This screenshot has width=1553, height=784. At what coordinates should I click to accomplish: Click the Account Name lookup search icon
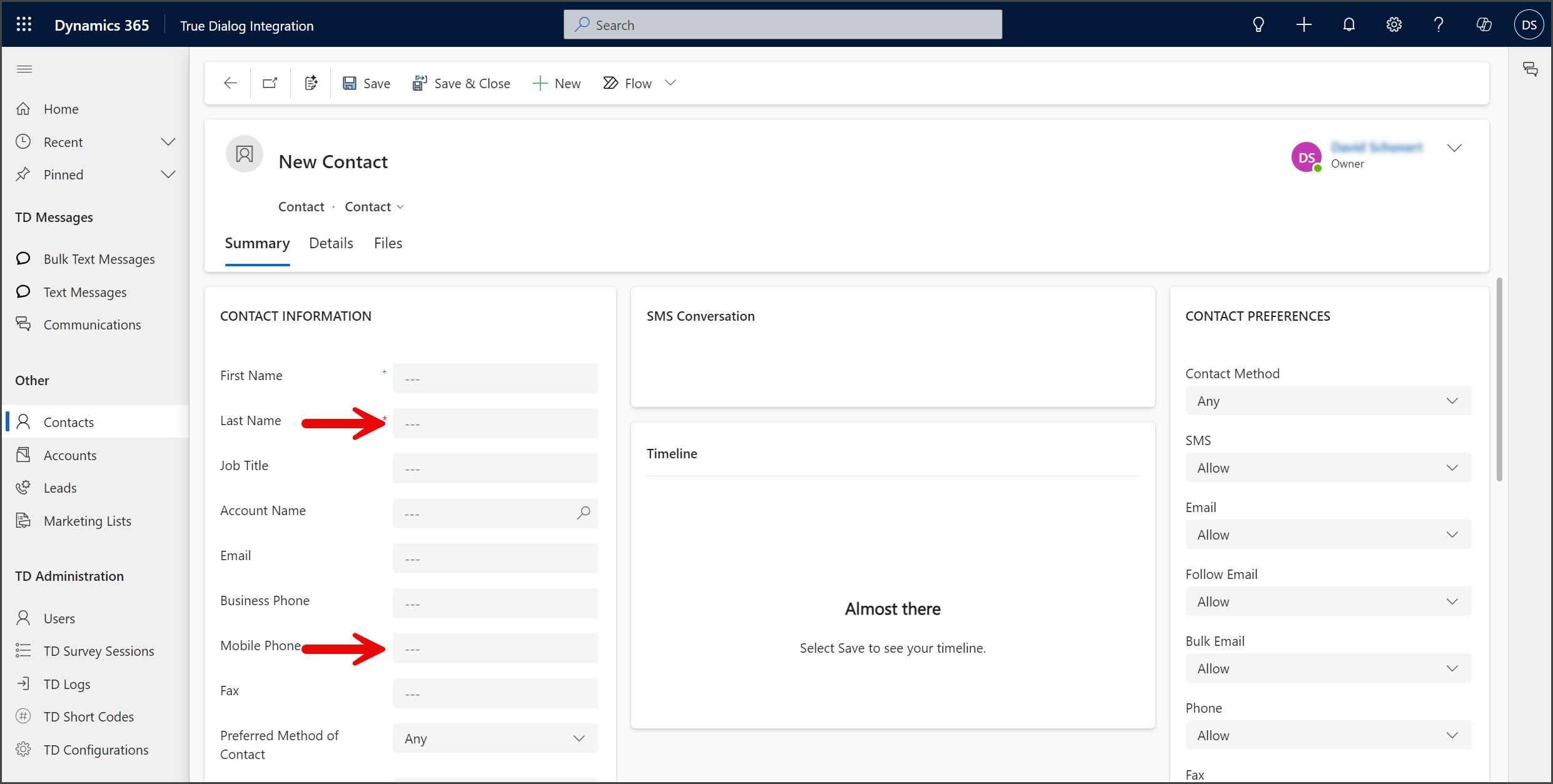(583, 513)
